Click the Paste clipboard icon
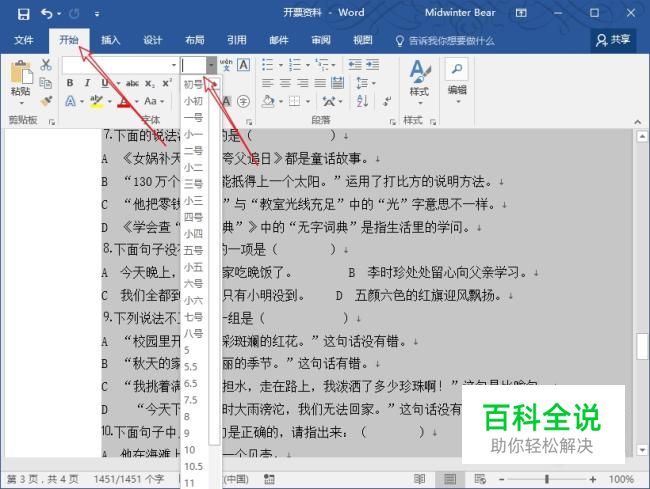 coord(21,73)
